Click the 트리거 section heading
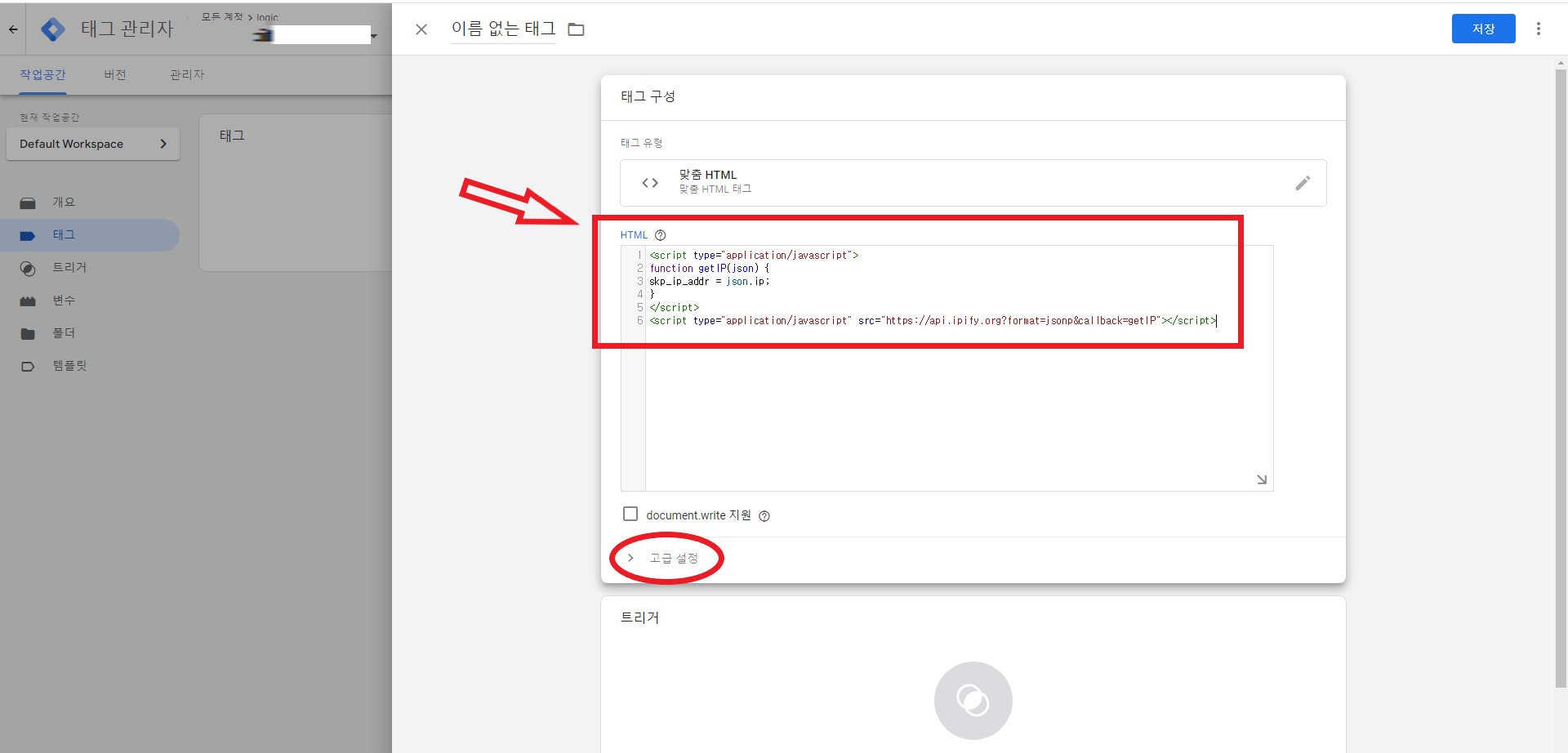1568x753 pixels. coord(639,617)
